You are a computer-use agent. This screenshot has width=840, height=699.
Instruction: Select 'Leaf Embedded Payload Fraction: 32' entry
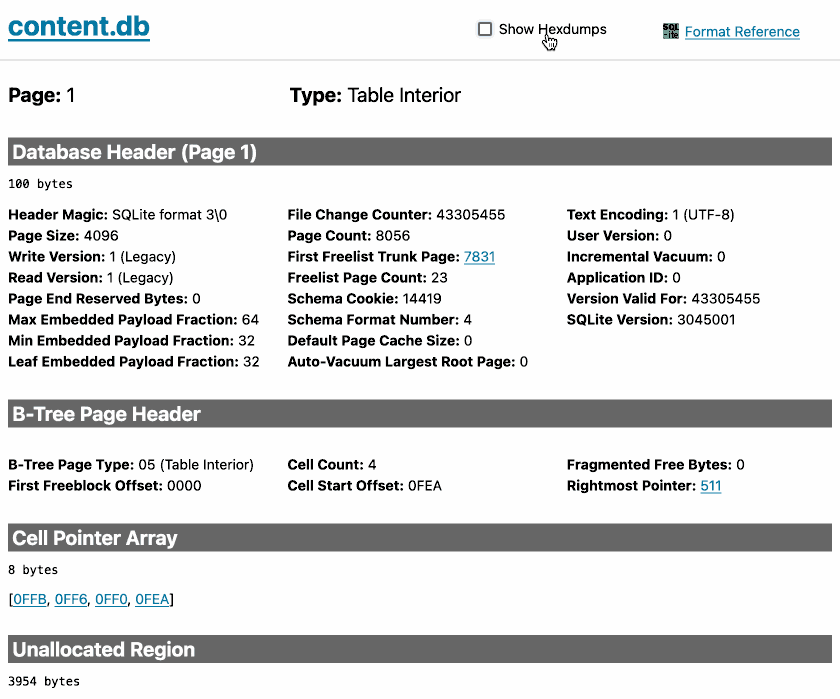133,362
